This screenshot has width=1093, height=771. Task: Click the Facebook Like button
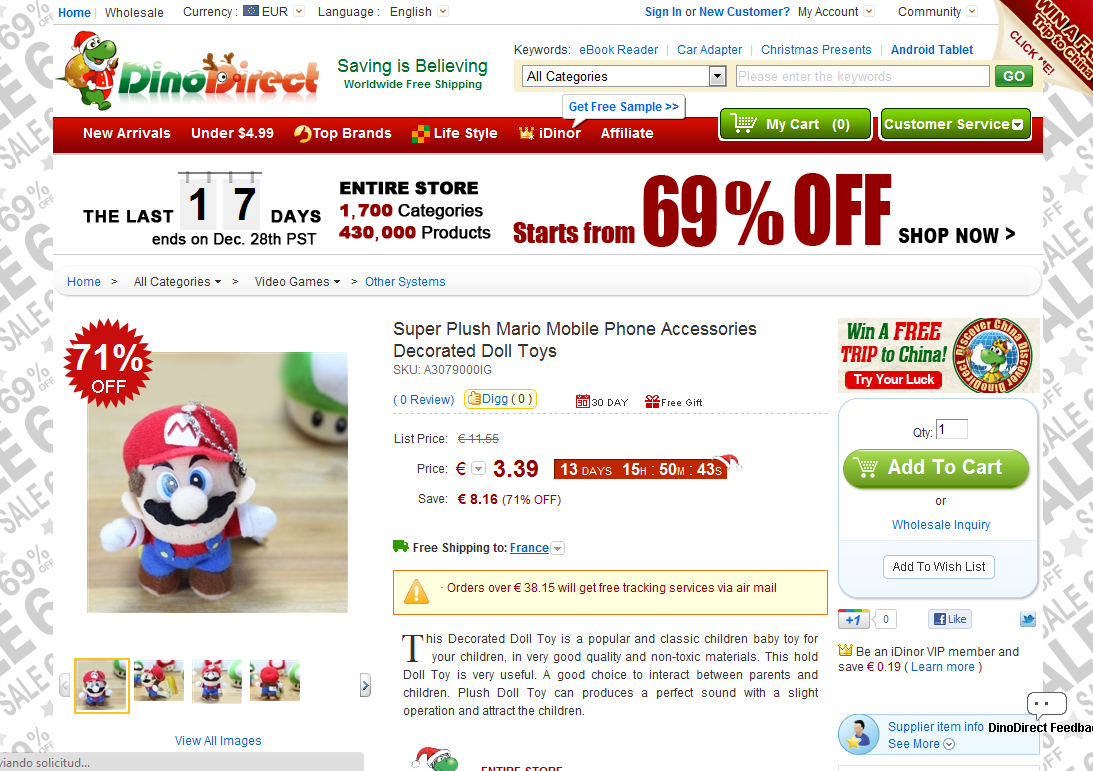coord(949,619)
